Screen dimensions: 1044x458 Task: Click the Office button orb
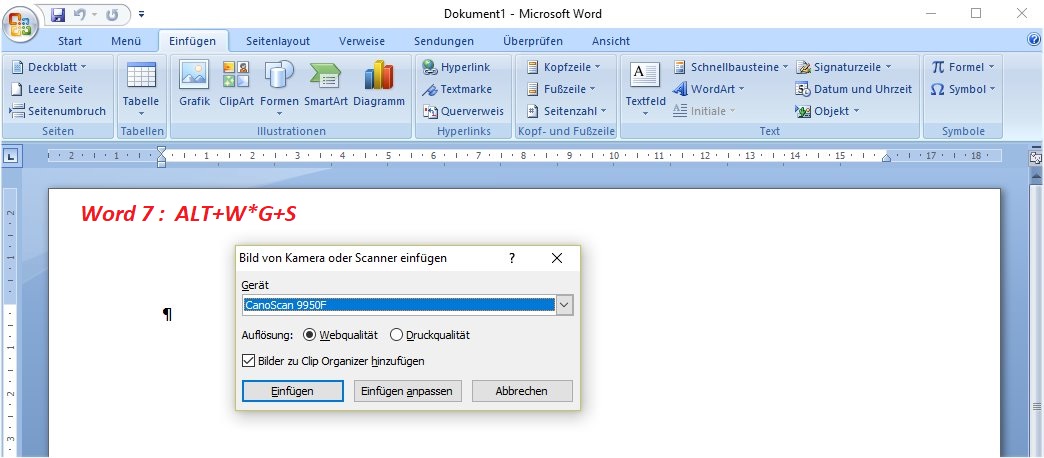(x=20, y=23)
